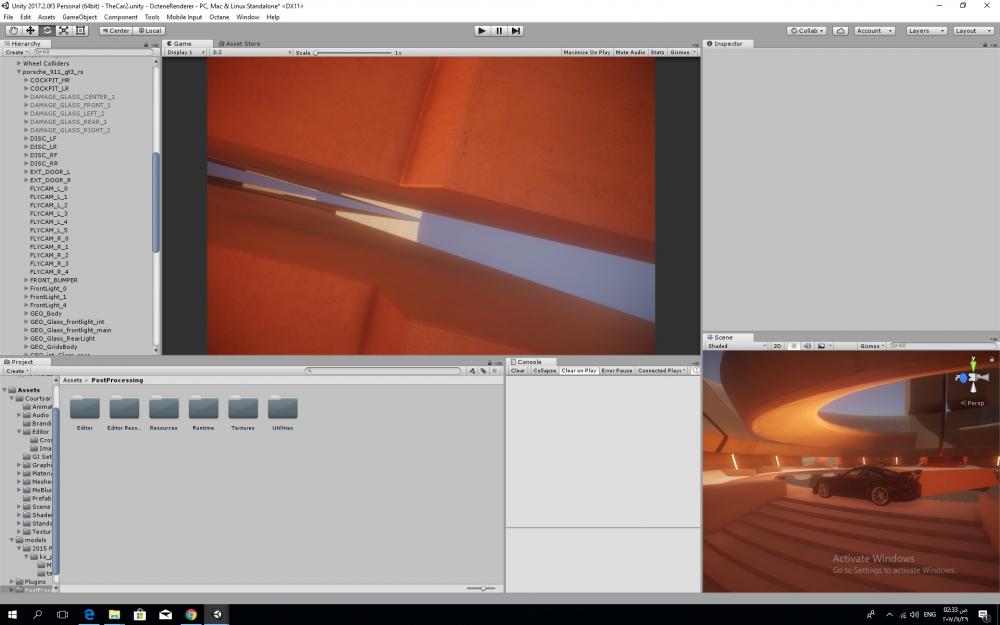Open the GameObject menu

pyautogui.click(x=80, y=17)
